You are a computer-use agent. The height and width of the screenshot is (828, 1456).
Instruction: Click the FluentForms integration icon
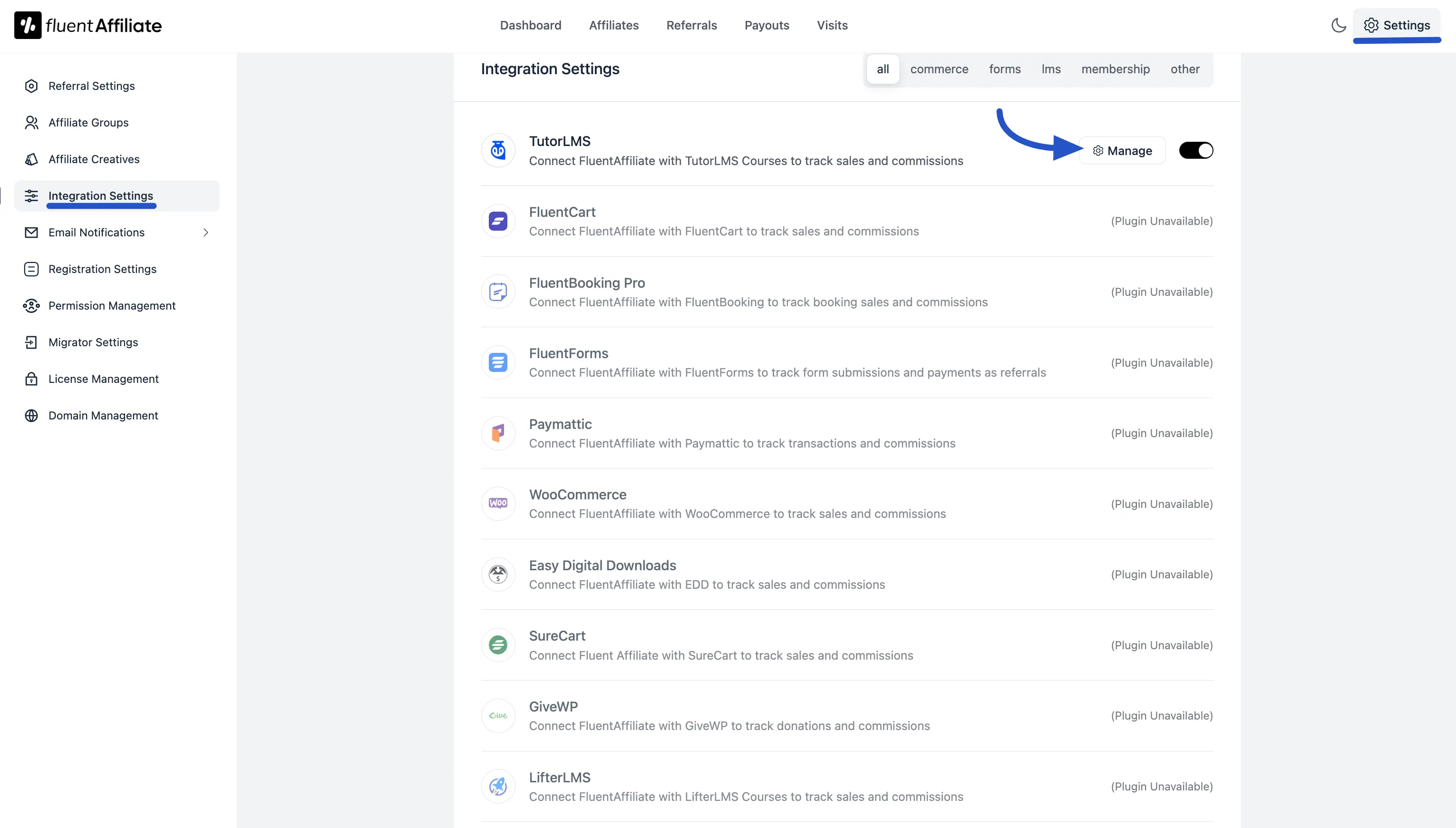[497, 361]
